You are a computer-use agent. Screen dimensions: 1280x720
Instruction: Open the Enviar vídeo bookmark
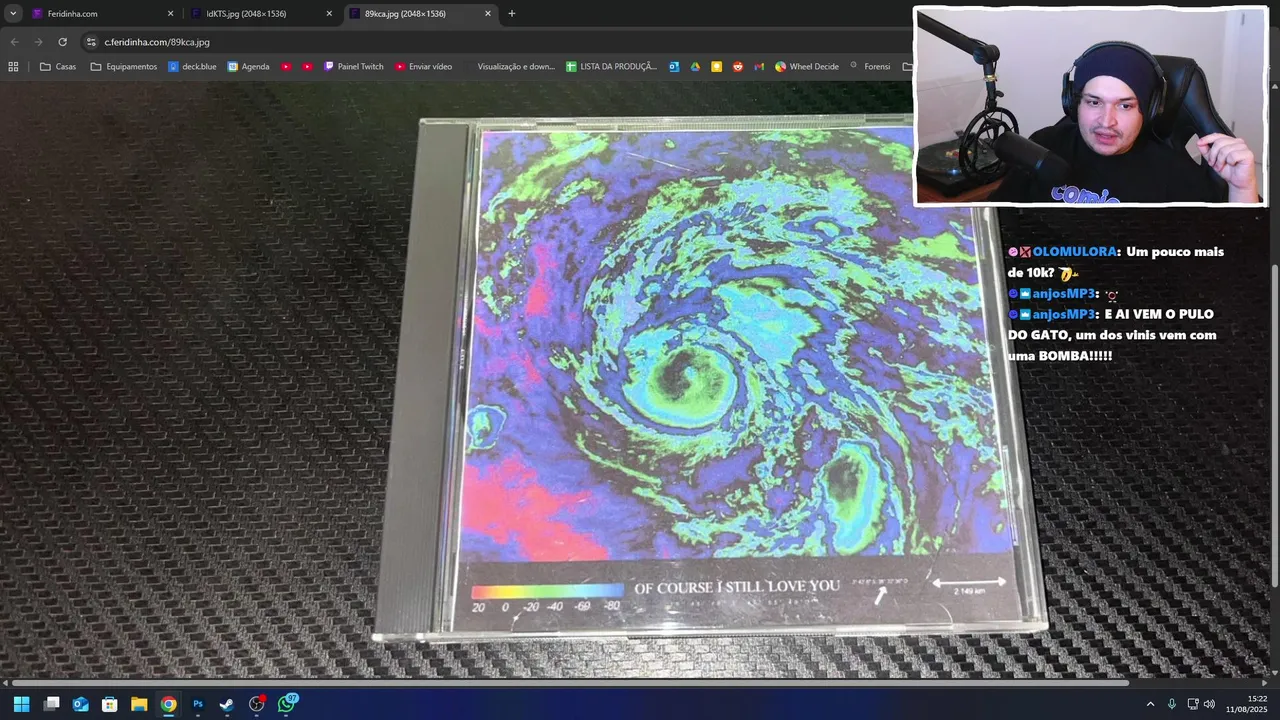click(424, 67)
